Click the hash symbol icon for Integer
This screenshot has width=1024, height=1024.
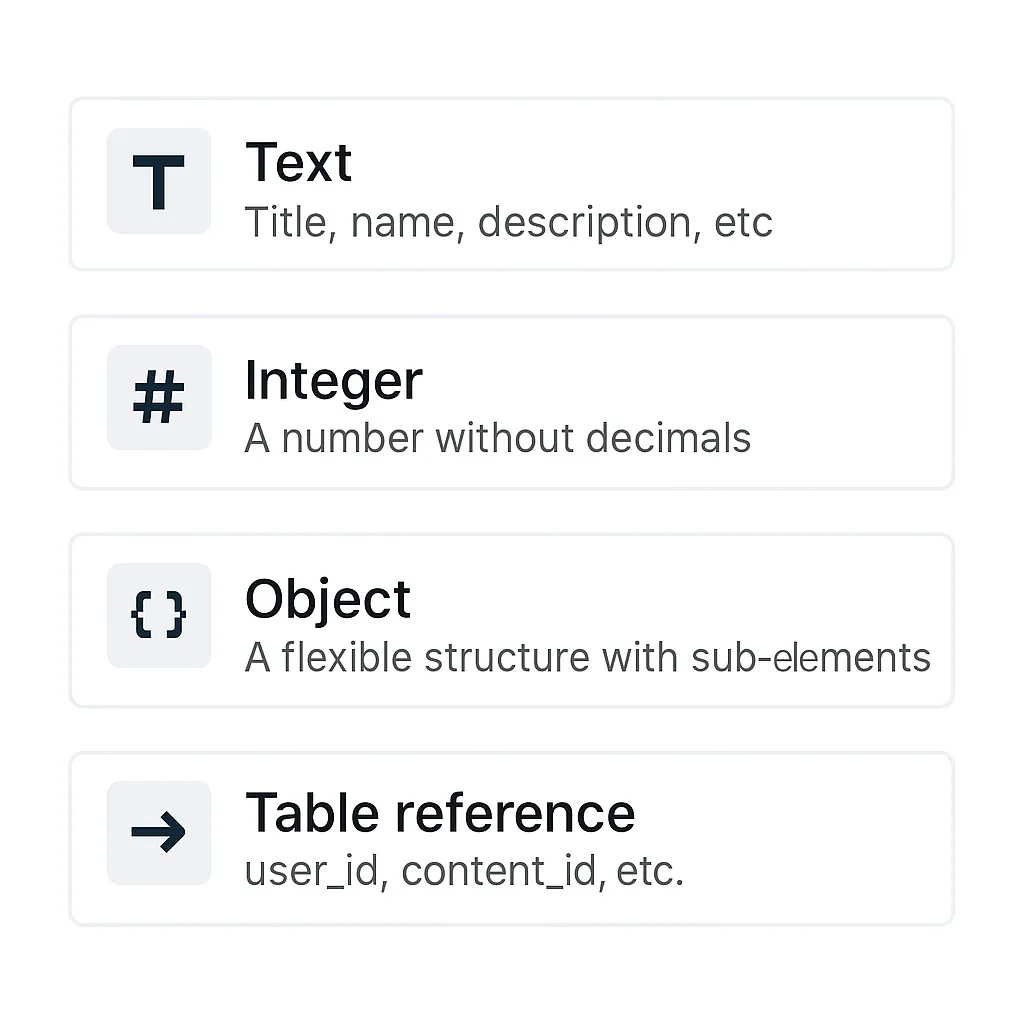click(x=159, y=397)
